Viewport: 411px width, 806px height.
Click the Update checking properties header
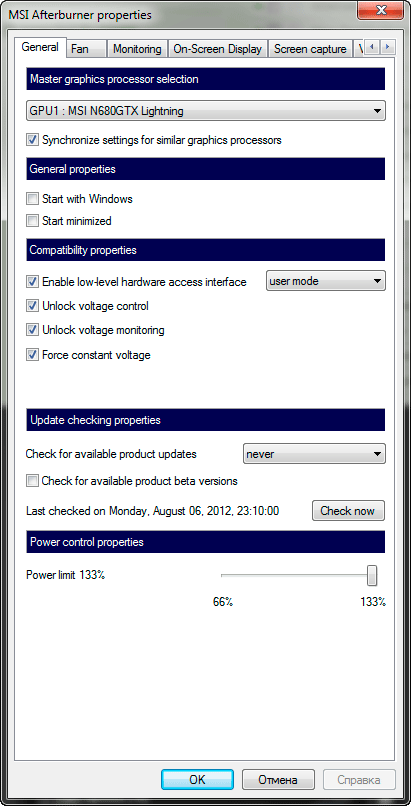[x=206, y=420]
